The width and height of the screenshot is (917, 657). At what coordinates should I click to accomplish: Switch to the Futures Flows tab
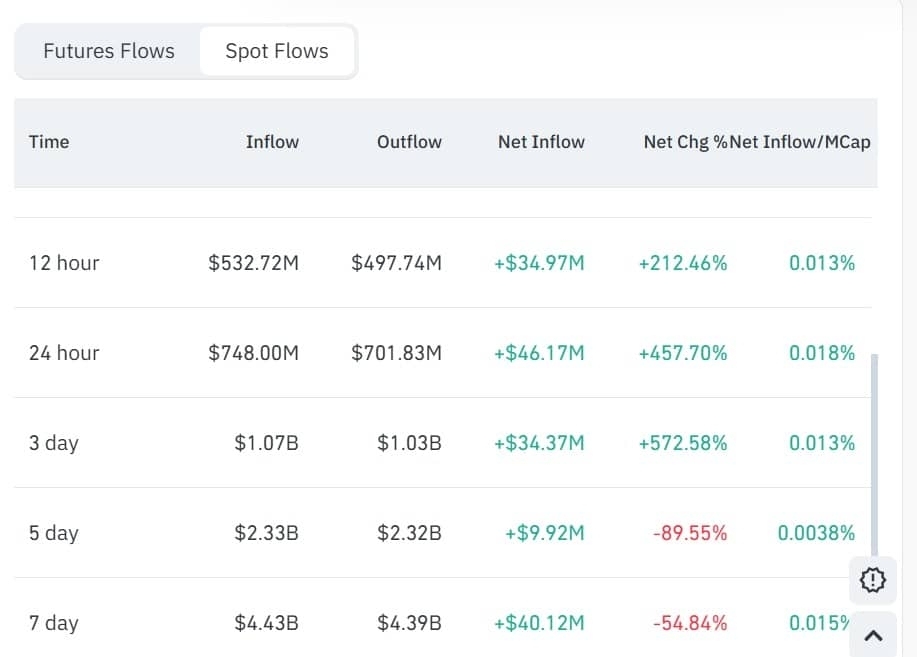point(108,51)
